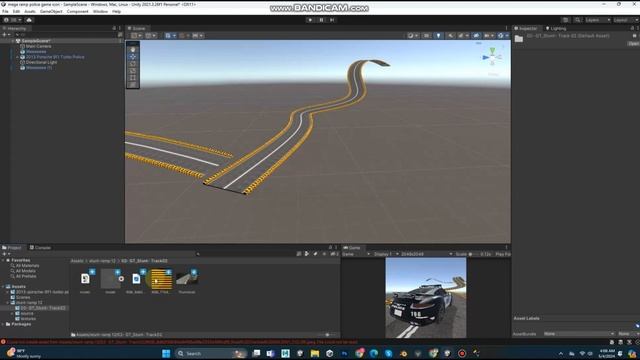640x360 pixels.
Task: Switch to the Hierarchy tab
Action: coord(15,28)
